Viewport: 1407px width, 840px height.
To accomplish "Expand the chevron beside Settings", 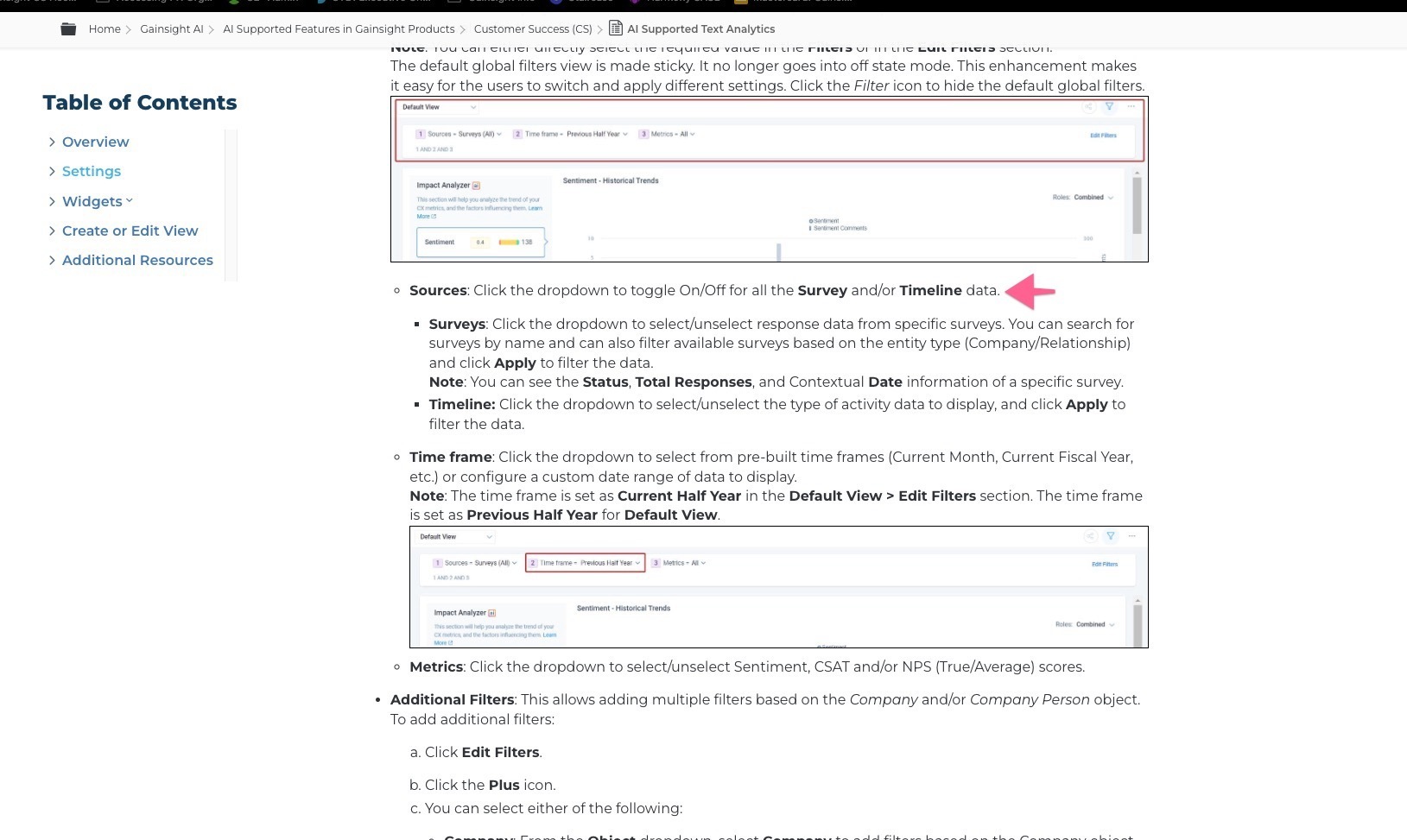I will coord(52,171).
